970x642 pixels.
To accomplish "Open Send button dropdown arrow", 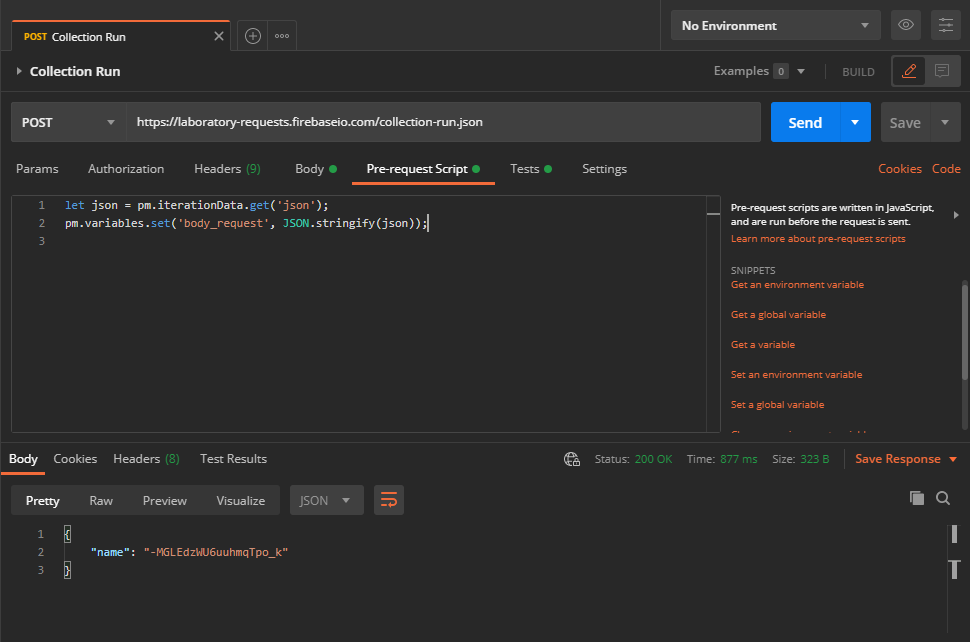I will (x=855, y=122).
